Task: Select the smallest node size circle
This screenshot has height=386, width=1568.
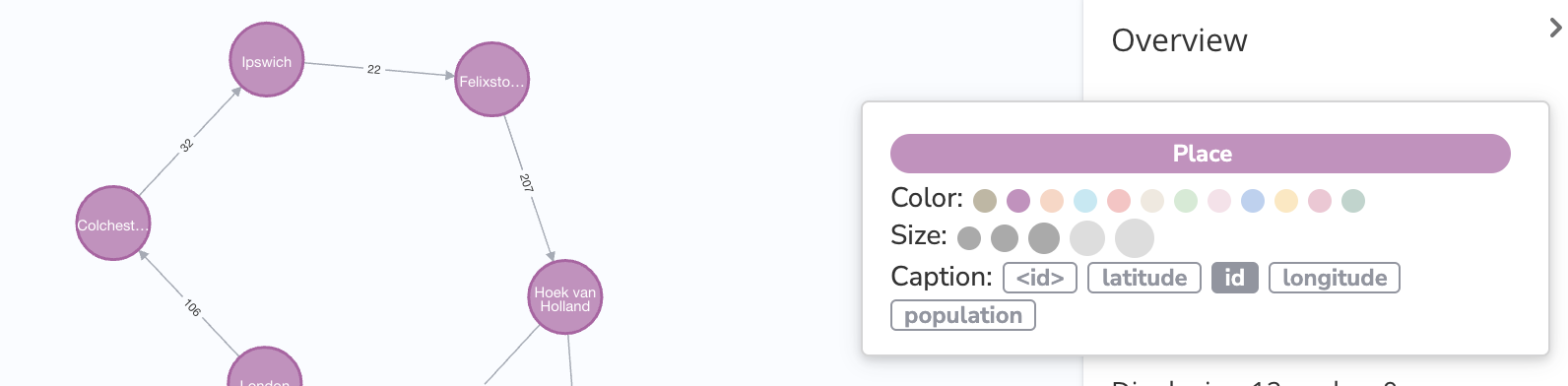Action: (x=969, y=237)
